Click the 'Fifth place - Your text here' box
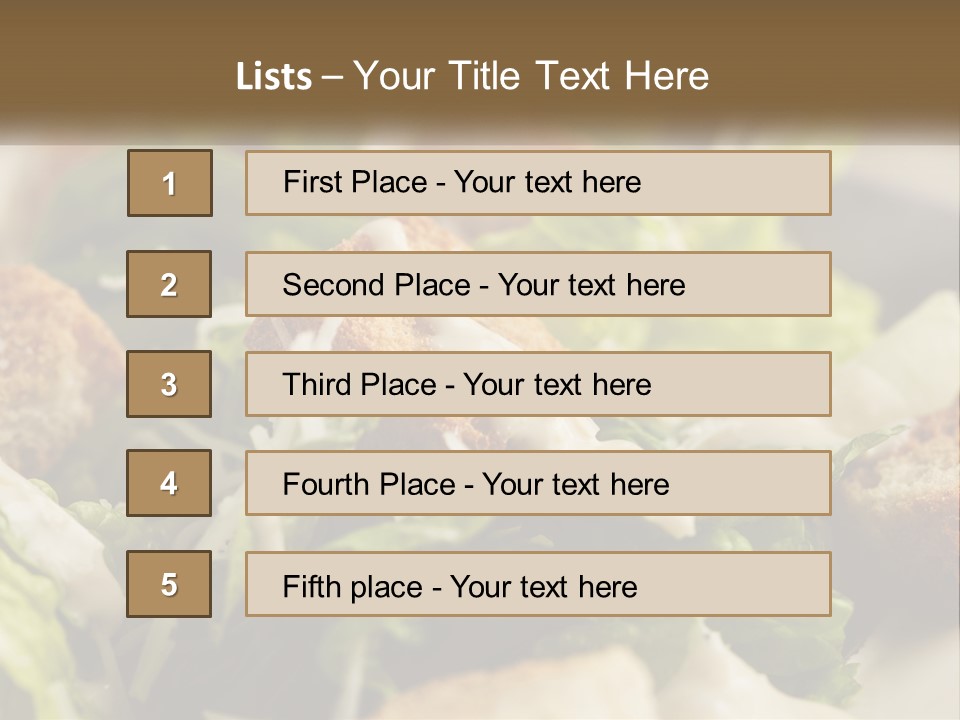 [538, 584]
